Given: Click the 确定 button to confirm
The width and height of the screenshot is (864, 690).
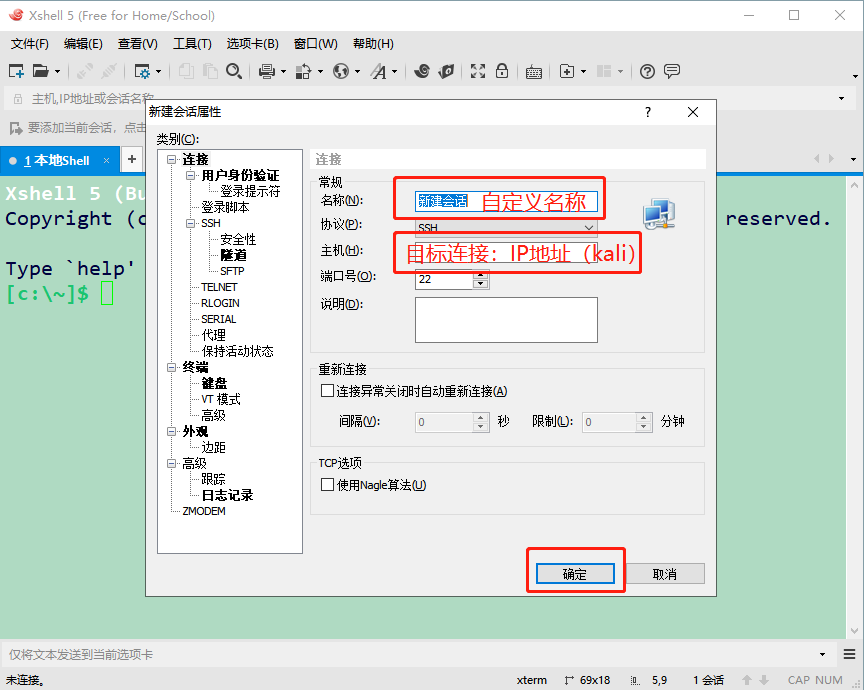Looking at the screenshot, I should [575, 573].
